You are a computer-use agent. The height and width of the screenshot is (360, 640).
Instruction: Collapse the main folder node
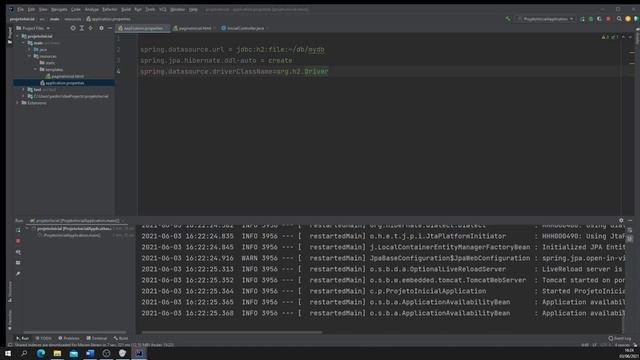[x=23, y=43]
